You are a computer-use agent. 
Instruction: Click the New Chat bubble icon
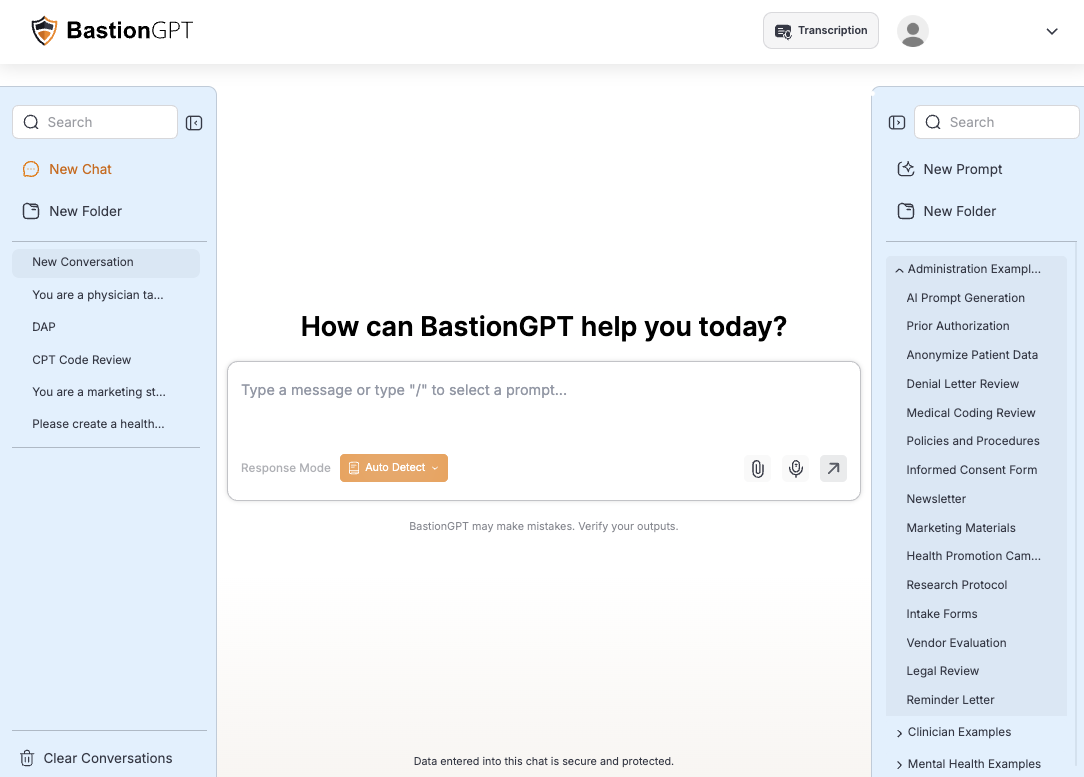pyautogui.click(x=31, y=169)
